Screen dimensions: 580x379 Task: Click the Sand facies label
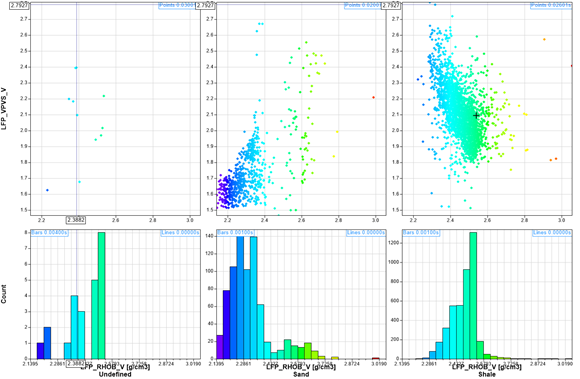pos(301,374)
